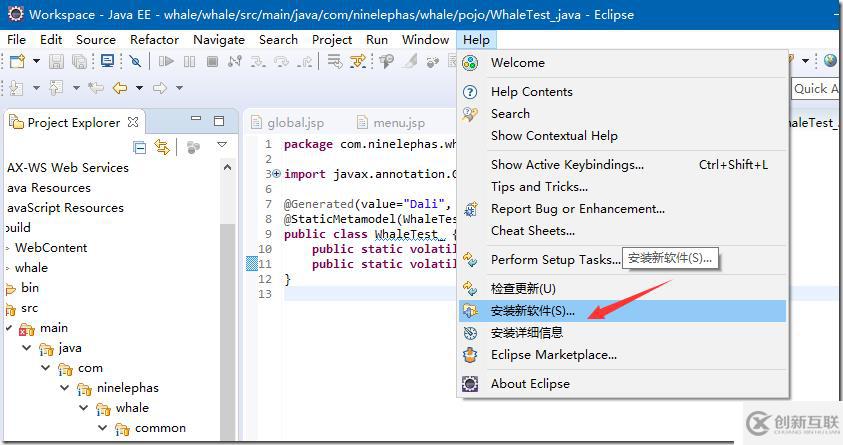The width and height of the screenshot is (843, 445).
Task: Select 安装新软件(S) menu entry
Action: pyautogui.click(x=623, y=311)
